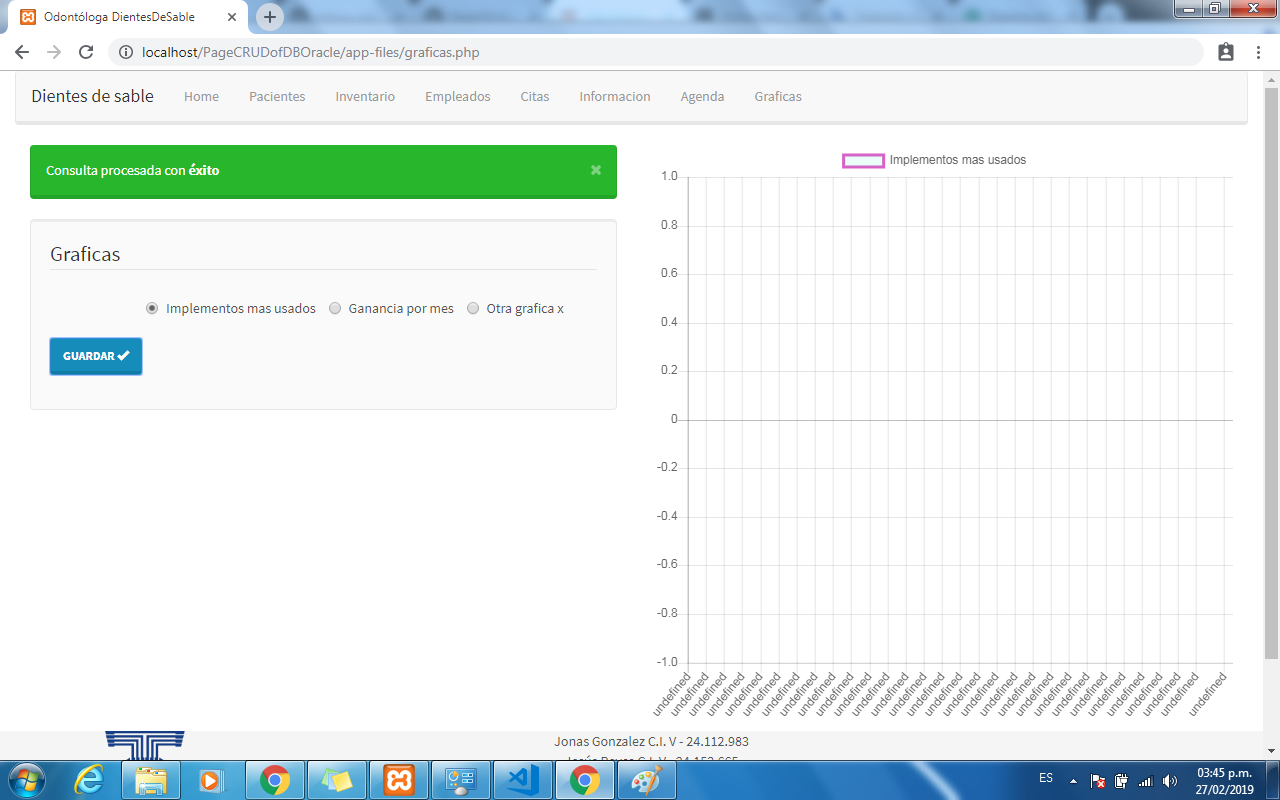1280x800 pixels.
Task: Click the scrollbar down arrow
Action: (1271, 749)
